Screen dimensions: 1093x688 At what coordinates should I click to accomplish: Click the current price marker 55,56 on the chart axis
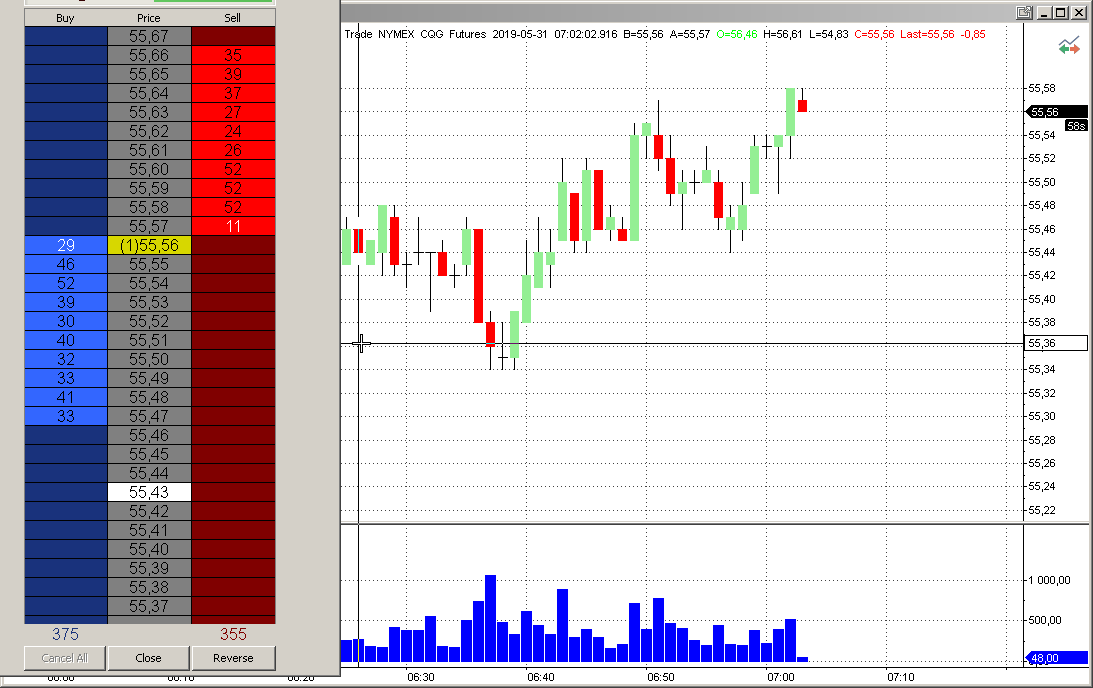pos(1056,112)
